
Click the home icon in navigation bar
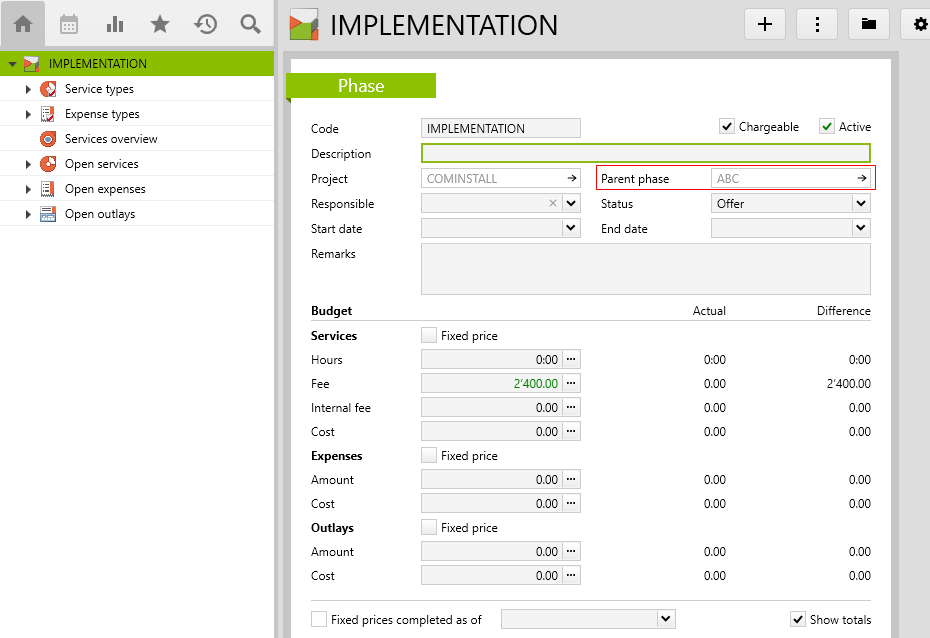[x=23, y=24]
